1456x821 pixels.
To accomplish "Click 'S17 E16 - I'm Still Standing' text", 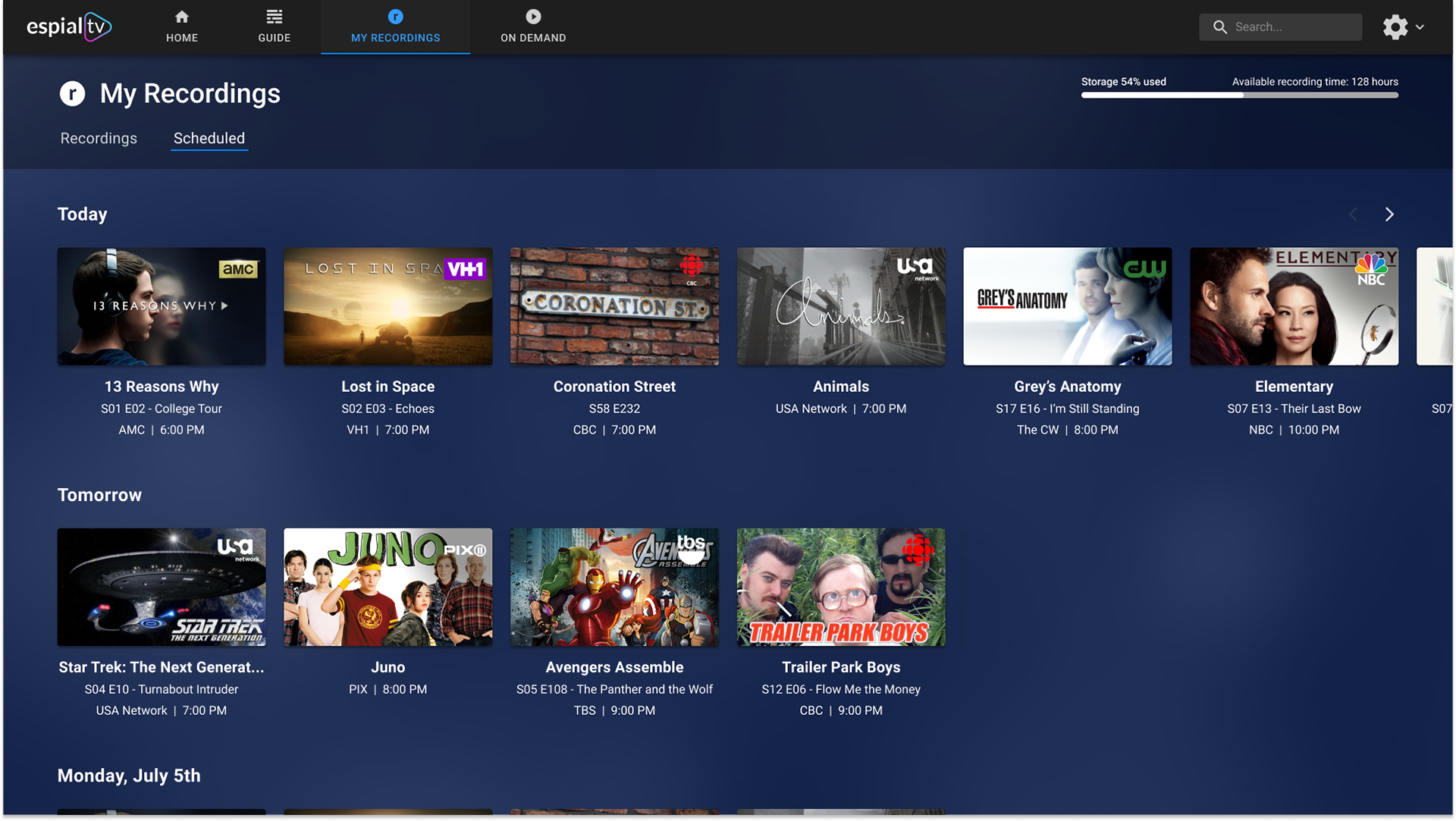I will [x=1068, y=409].
